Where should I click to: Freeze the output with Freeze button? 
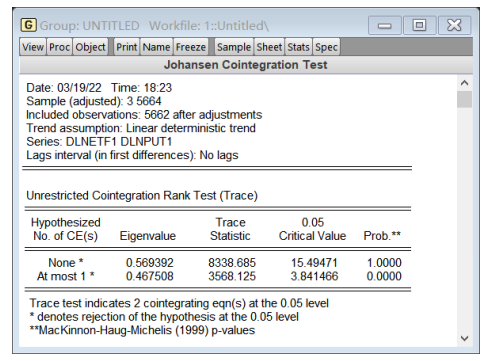click(191, 47)
